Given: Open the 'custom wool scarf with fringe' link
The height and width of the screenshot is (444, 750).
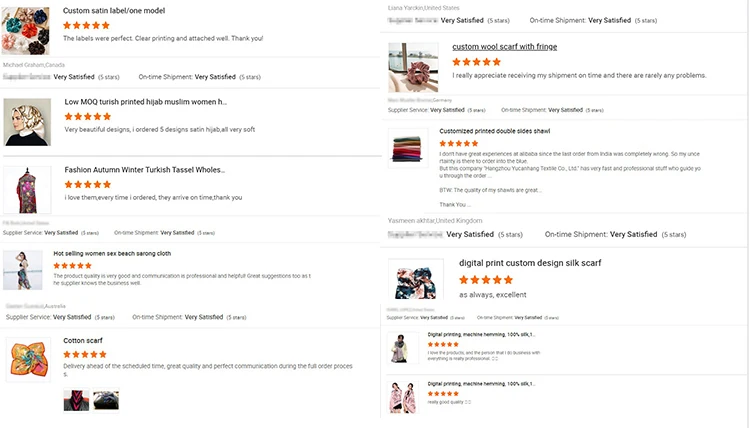Looking at the screenshot, I should tap(504, 47).
